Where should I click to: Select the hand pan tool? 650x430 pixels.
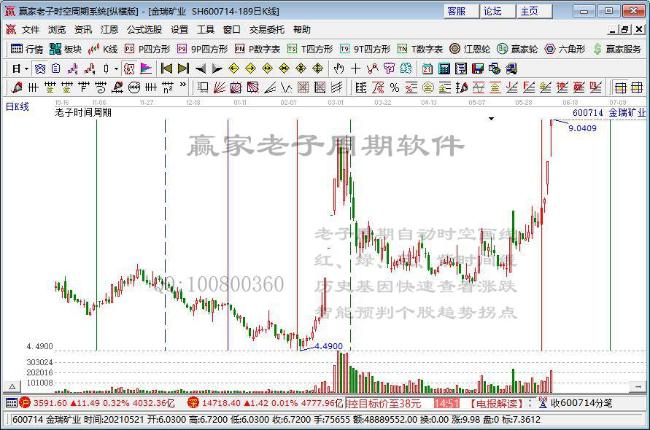point(339,68)
